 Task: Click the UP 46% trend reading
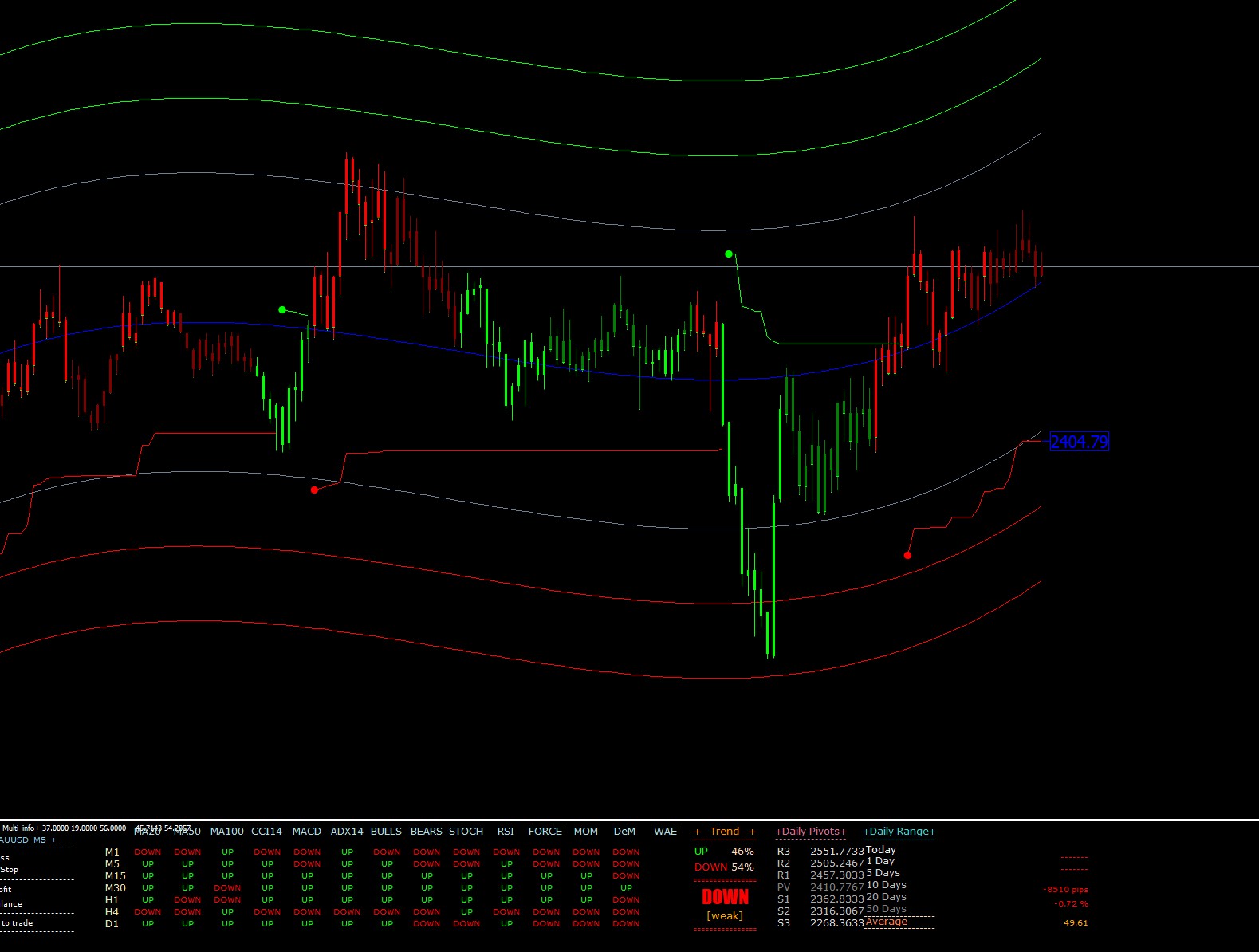(x=724, y=852)
